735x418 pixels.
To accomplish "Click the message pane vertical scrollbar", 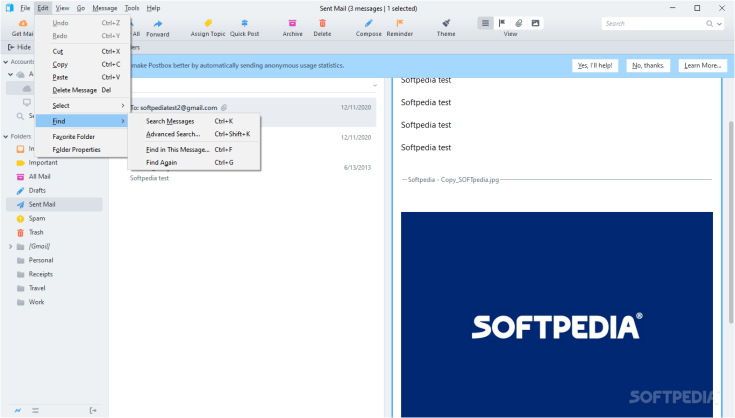I will (x=731, y=222).
